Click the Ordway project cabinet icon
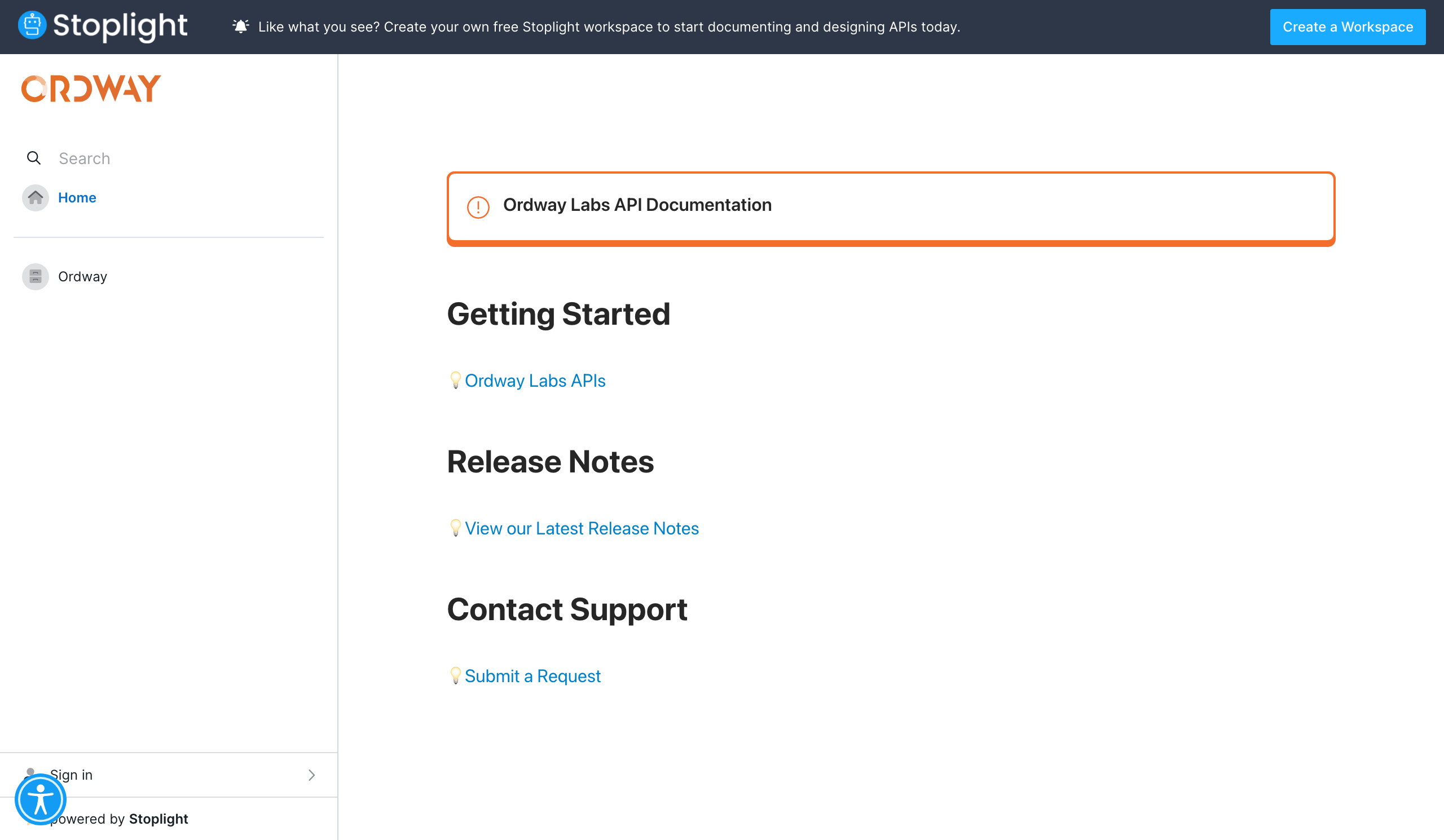The height and width of the screenshot is (840, 1444). coord(36,277)
